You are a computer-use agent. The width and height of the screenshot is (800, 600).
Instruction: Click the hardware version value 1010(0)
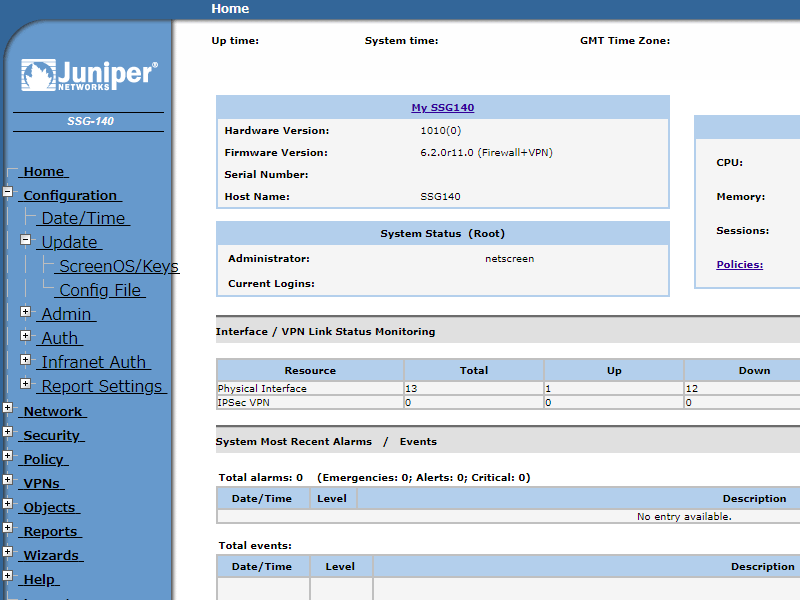[x=441, y=131]
